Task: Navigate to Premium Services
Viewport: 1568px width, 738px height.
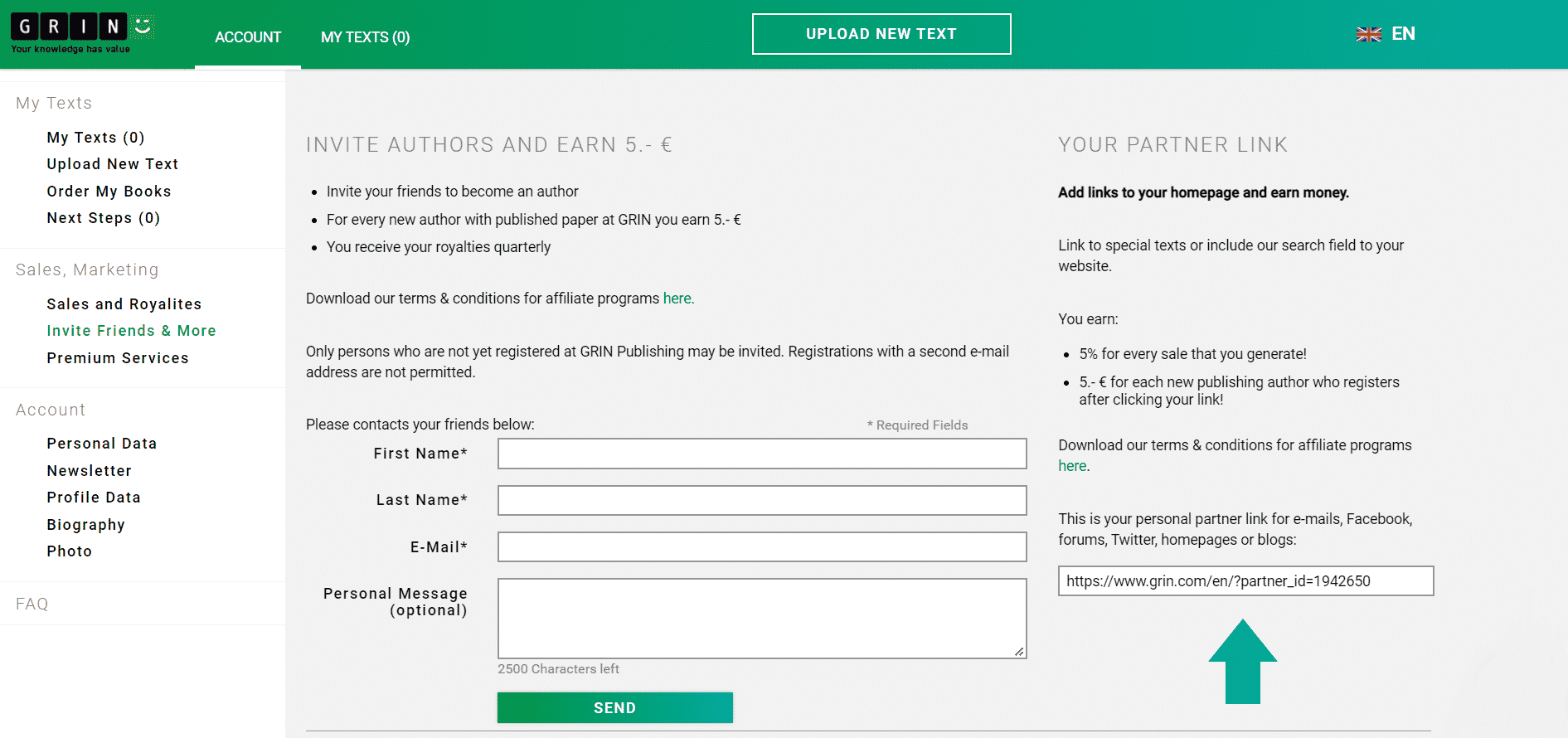Action: coord(118,357)
